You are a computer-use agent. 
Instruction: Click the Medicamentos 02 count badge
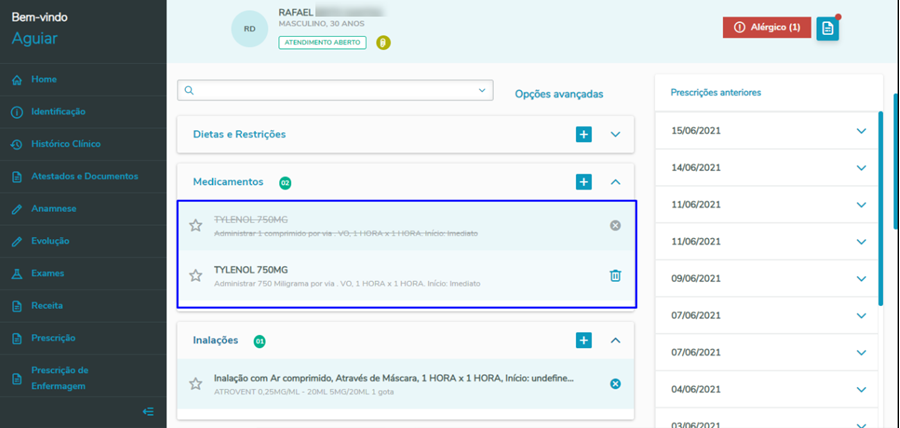pyautogui.click(x=285, y=183)
